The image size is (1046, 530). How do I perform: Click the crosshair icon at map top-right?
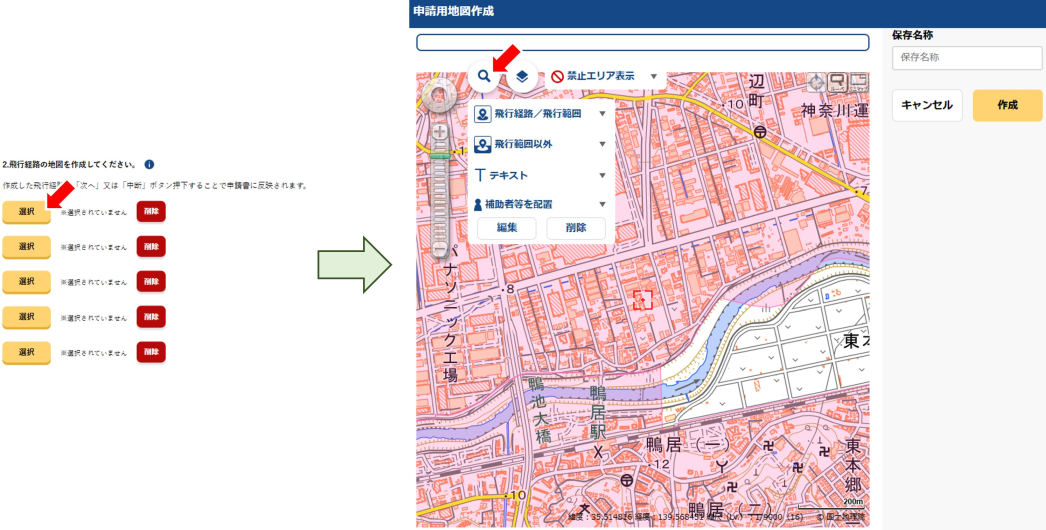click(x=816, y=82)
